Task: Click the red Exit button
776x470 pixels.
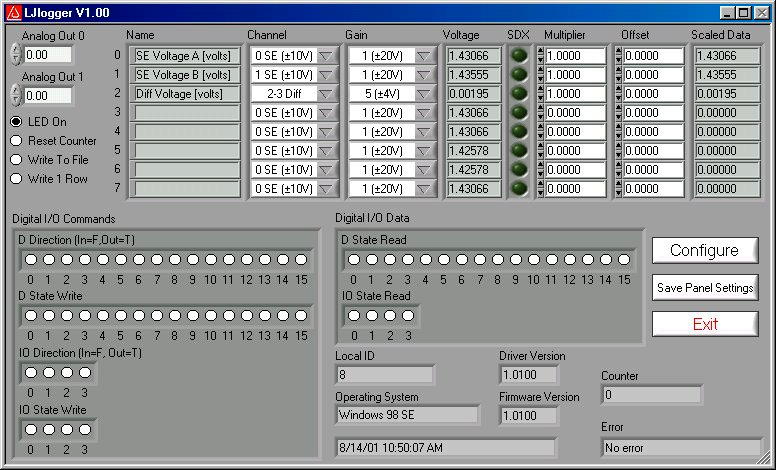Action: pos(705,324)
